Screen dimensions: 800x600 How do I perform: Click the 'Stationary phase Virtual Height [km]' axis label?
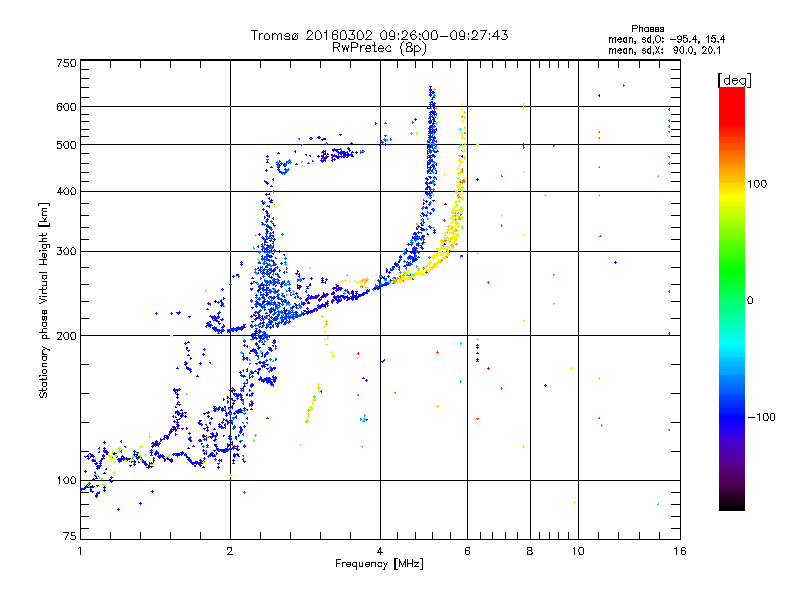[44, 300]
